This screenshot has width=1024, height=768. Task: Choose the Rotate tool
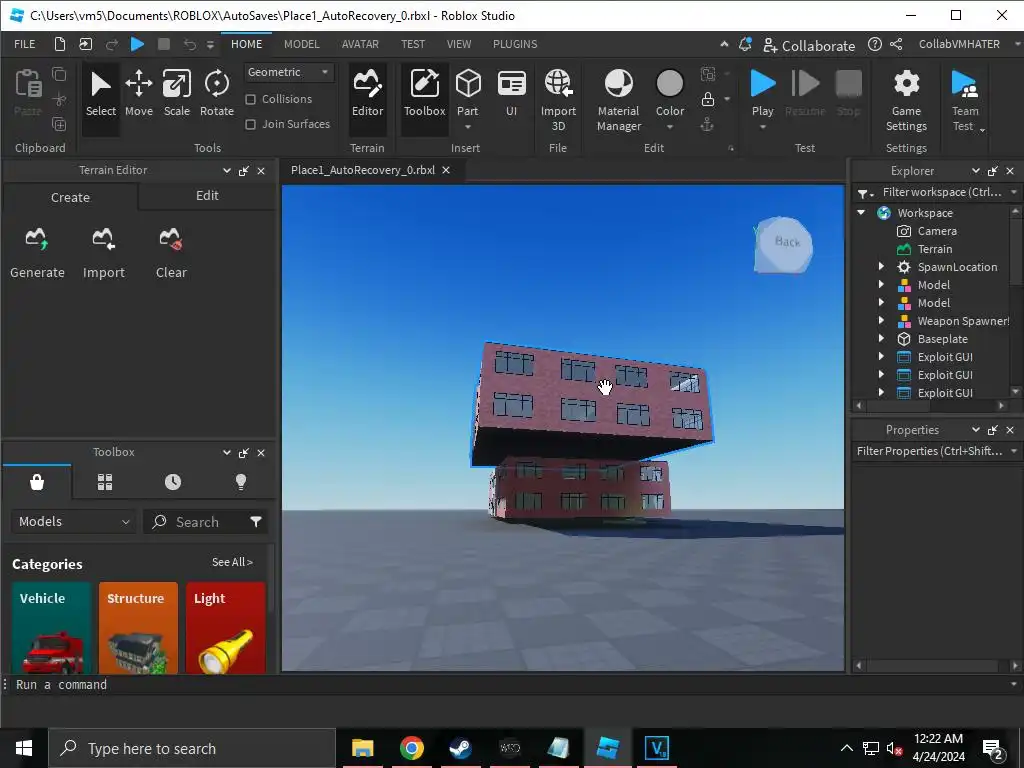click(216, 93)
